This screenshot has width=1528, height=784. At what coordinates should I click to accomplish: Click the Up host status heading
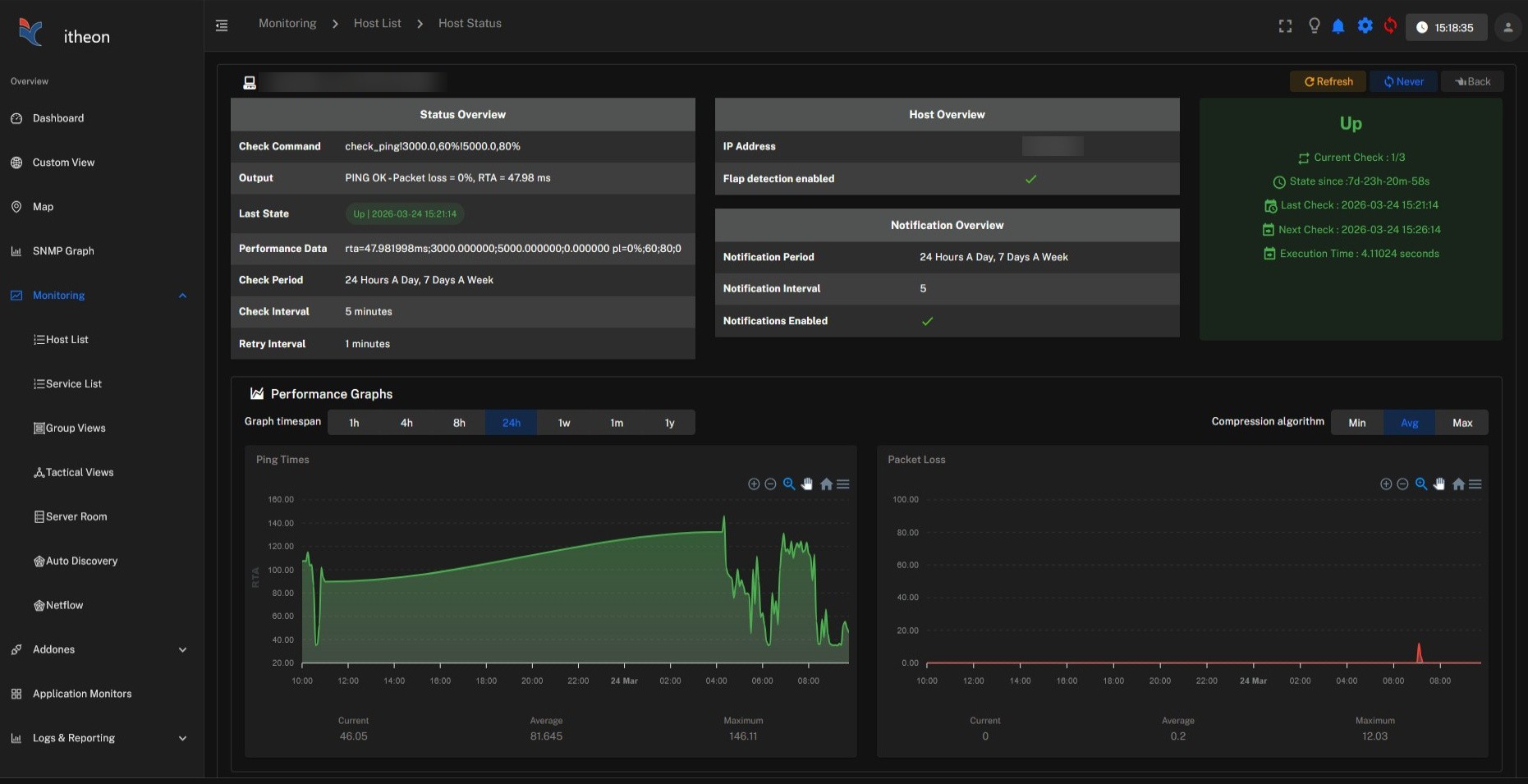tap(1351, 124)
